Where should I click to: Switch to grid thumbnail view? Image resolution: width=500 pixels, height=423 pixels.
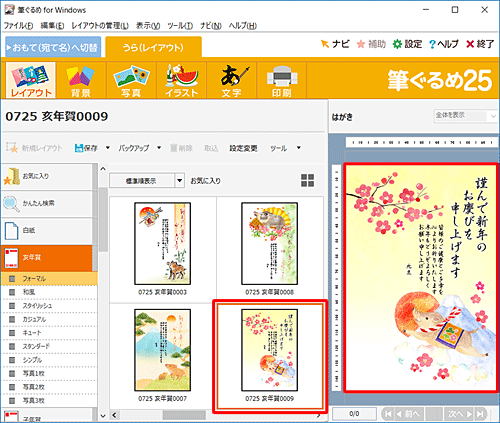307,181
